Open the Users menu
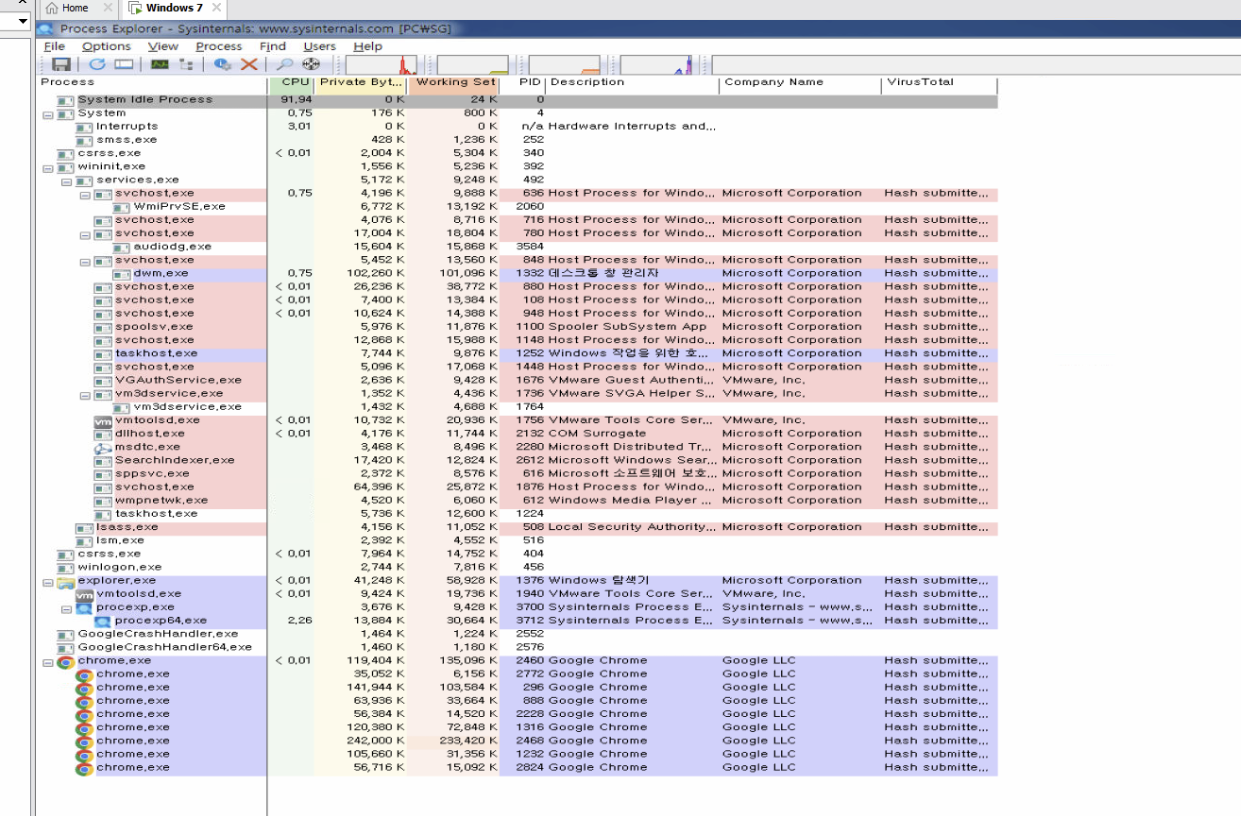Image resolution: width=1241 pixels, height=816 pixels. pyautogui.click(x=320, y=46)
